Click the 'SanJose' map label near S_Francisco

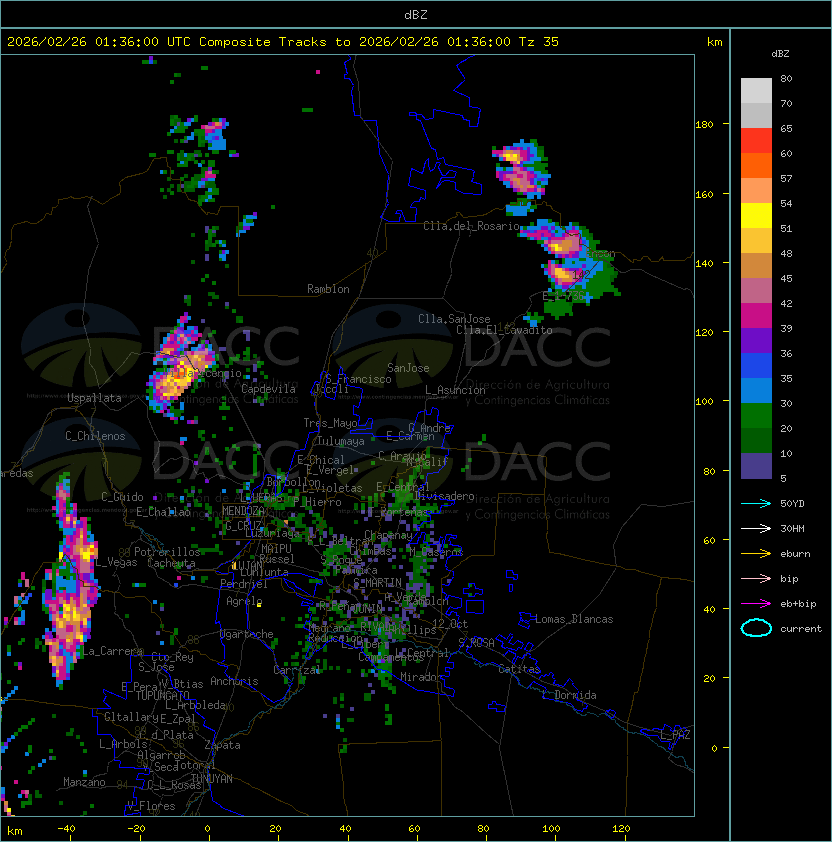408,368
